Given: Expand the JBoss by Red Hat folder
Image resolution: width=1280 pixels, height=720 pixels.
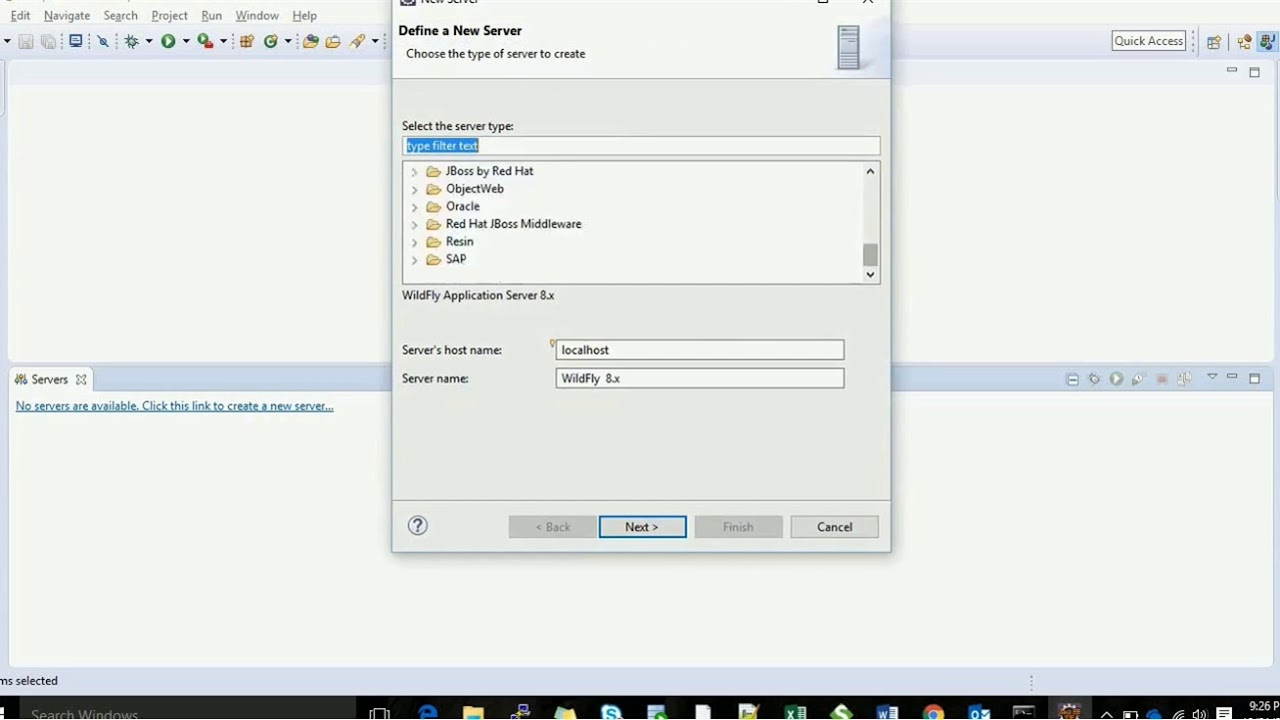Looking at the screenshot, I should [x=414, y=172].
